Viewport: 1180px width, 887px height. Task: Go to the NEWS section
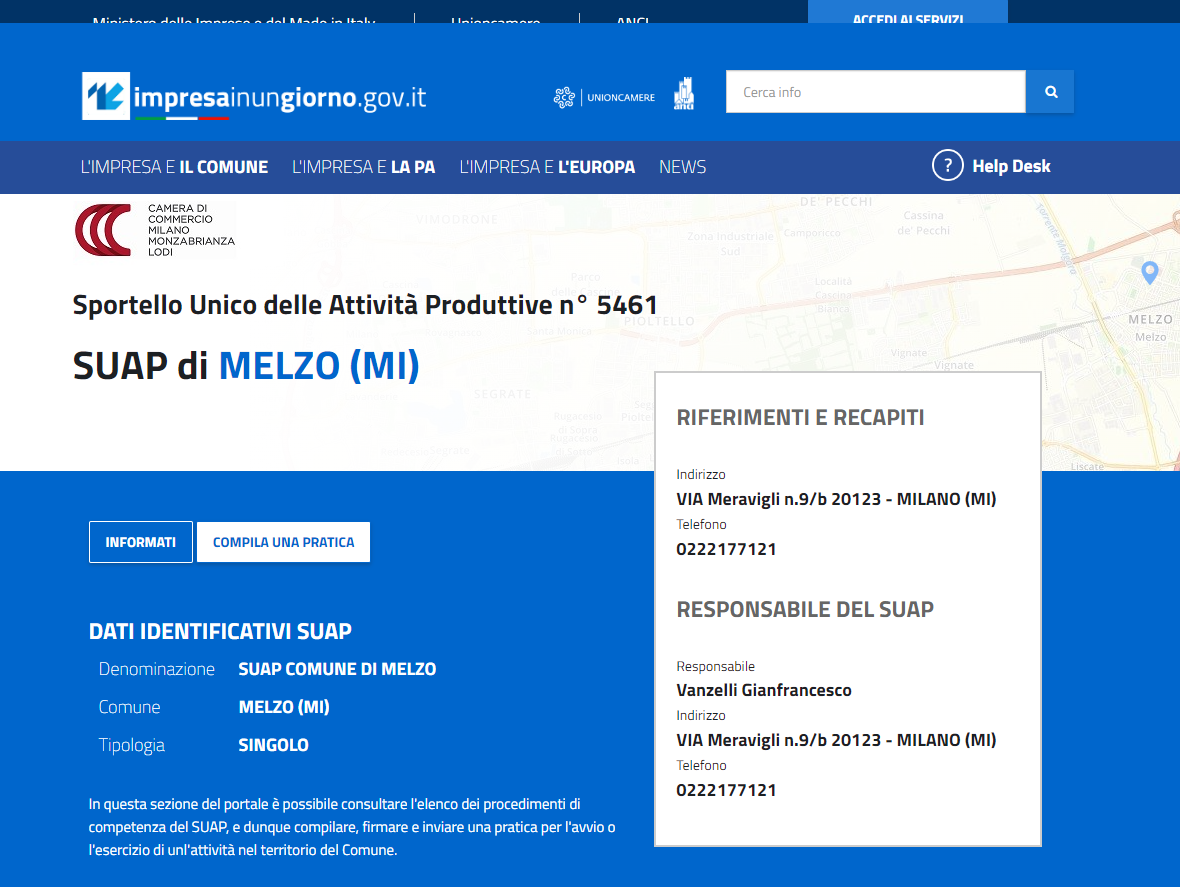click(x=683, y=167)
